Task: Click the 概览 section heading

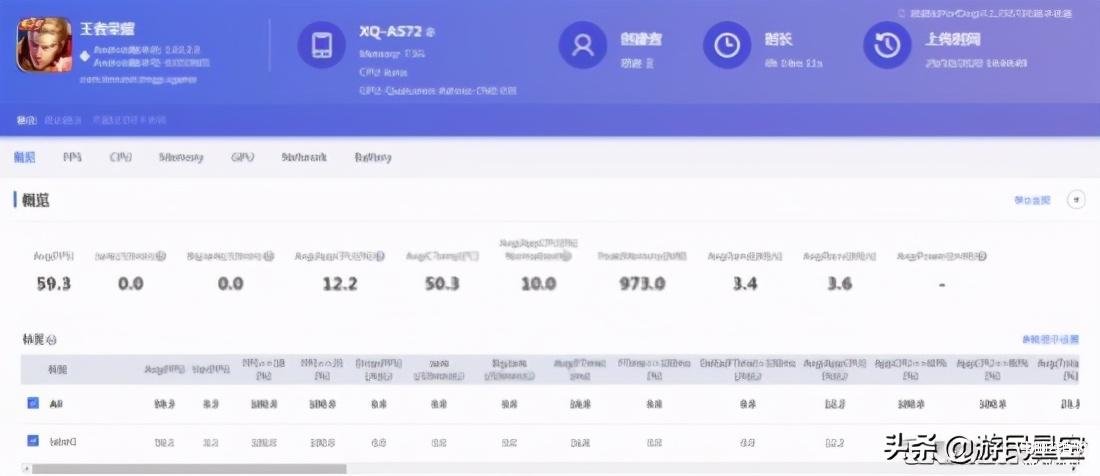Action: [x=36, y=200]
